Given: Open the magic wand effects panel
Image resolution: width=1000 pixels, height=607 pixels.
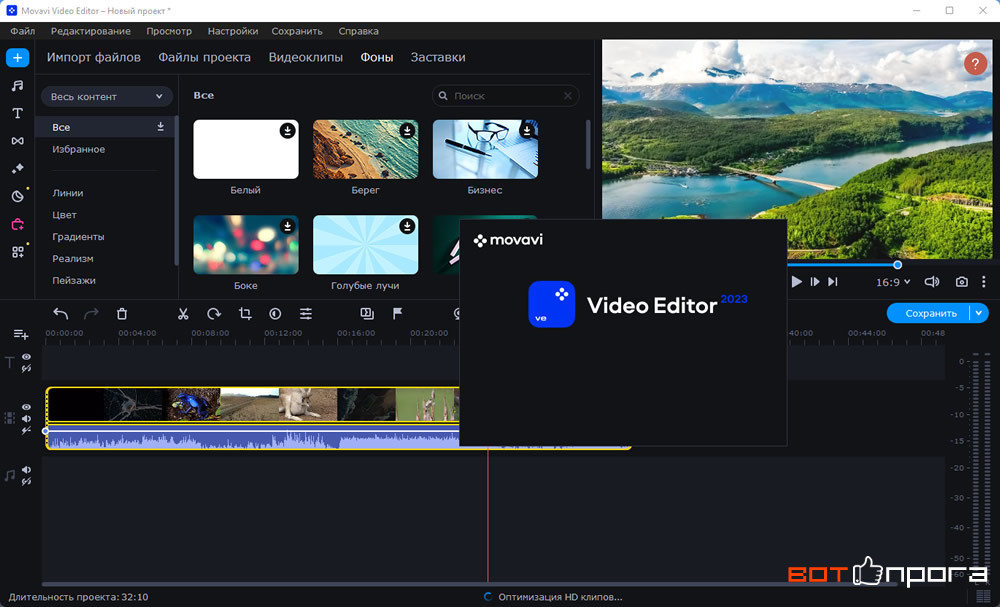Looking at the screenshot, I should pos(17,168).
